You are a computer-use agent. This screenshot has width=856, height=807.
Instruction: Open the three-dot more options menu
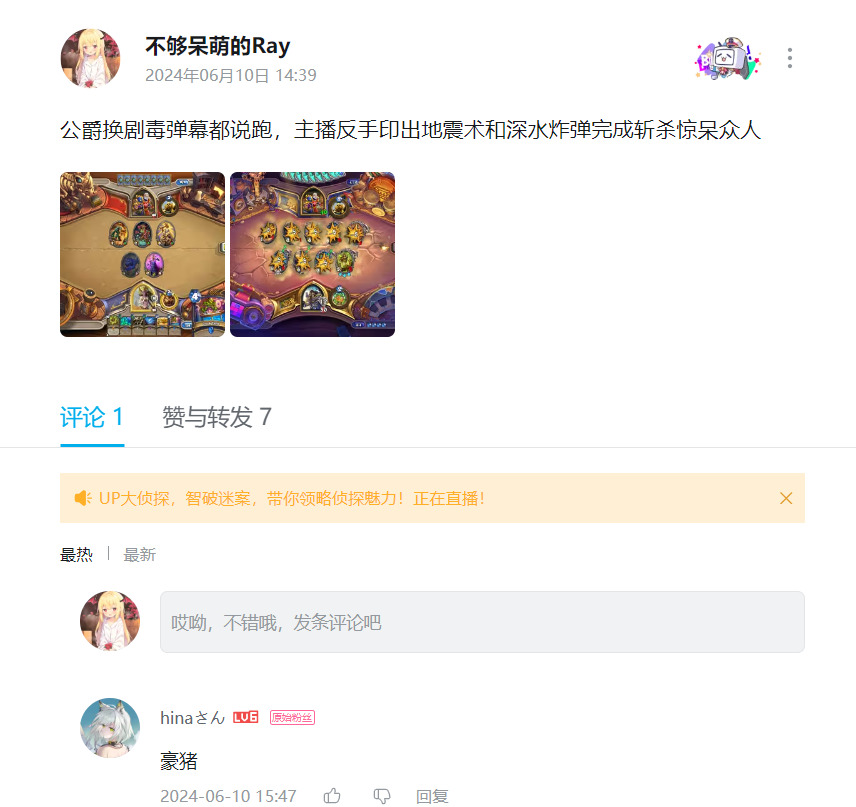point(789,58)
